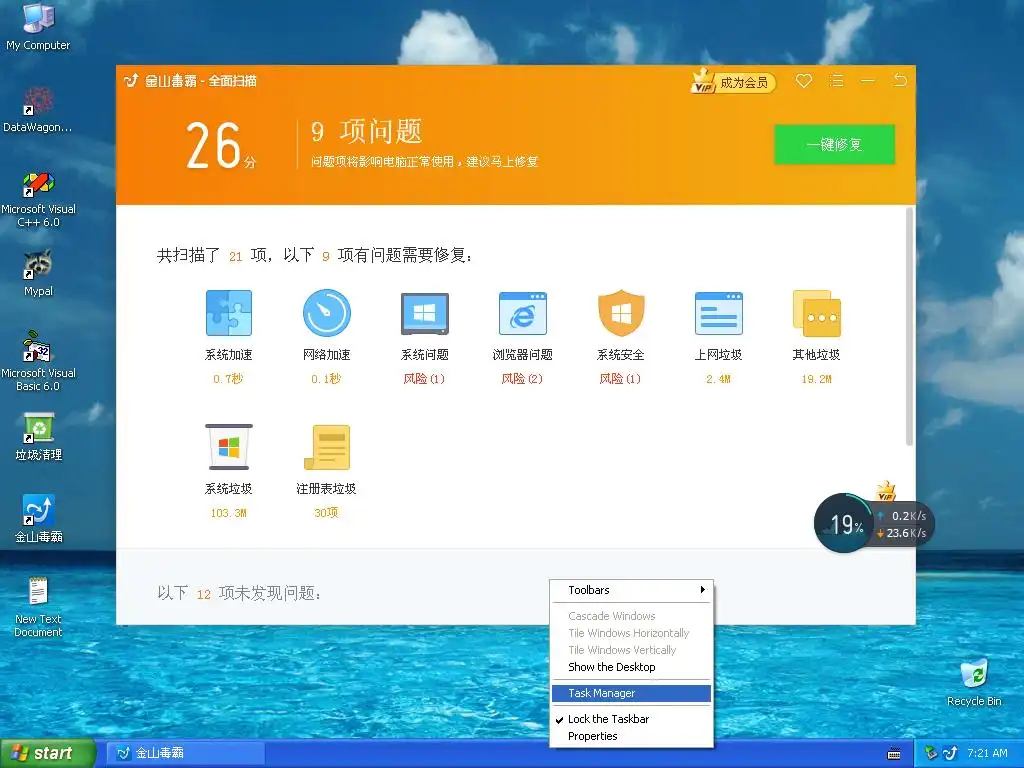Click the grayed Tile Windows Vertically entry
Screen dimensions: 1024x768
tap(632, 650)
